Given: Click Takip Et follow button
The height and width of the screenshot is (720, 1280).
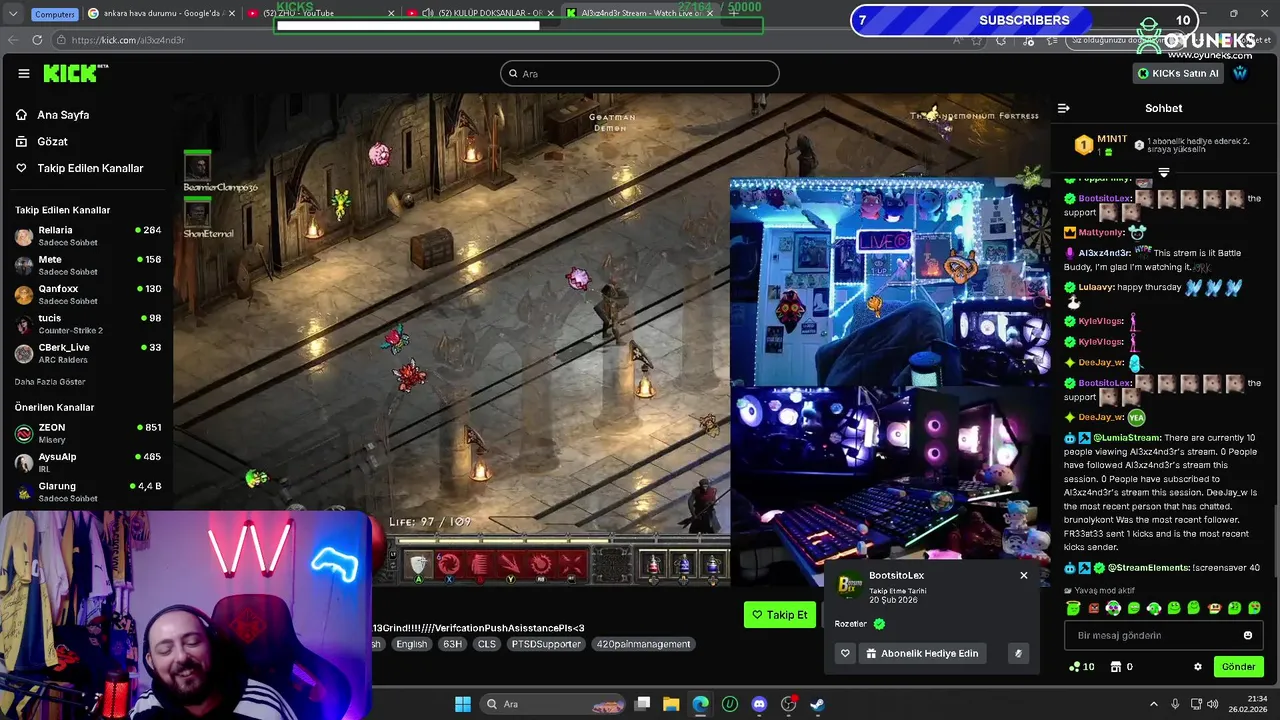Looking at the screenshot, I should pos(780,615).
